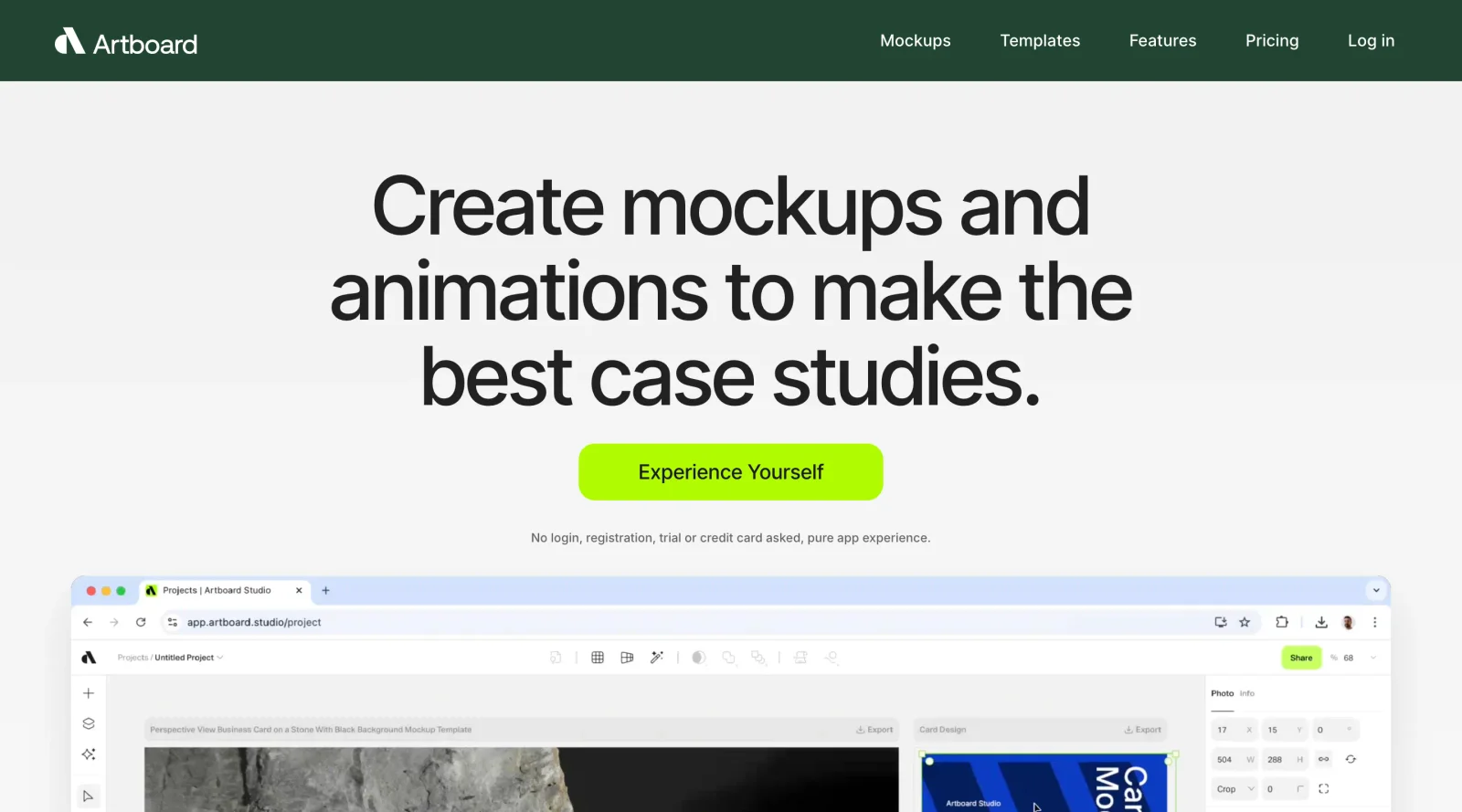Click the Experience Yourself button

pyautogui.click(x=730, y=472)
